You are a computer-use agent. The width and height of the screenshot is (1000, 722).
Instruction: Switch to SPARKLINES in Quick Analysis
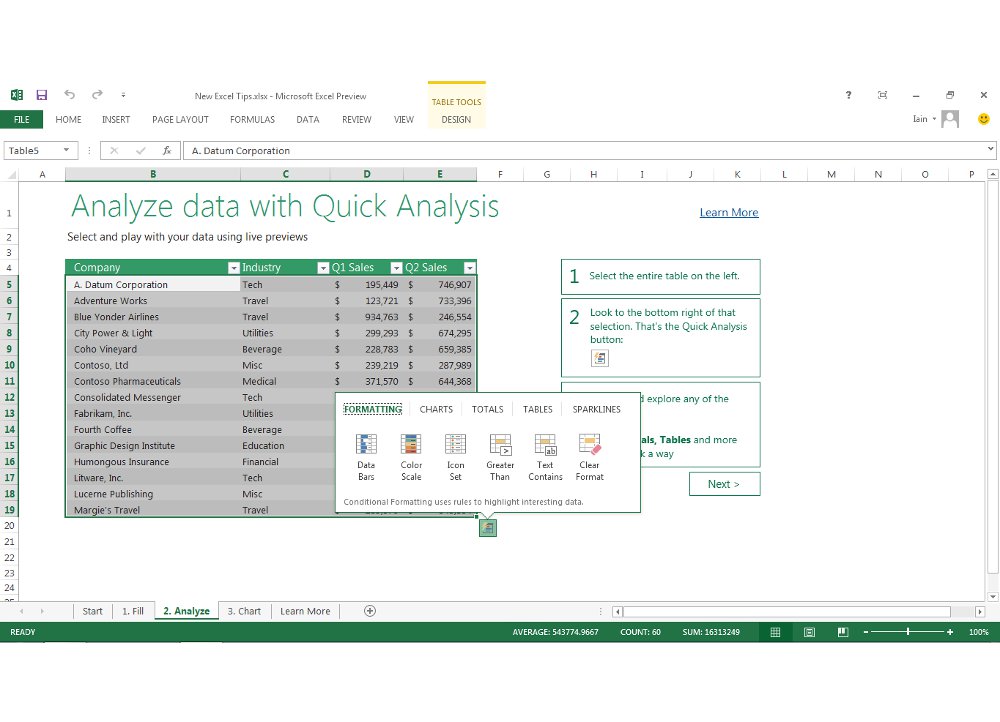click(596, 409)
